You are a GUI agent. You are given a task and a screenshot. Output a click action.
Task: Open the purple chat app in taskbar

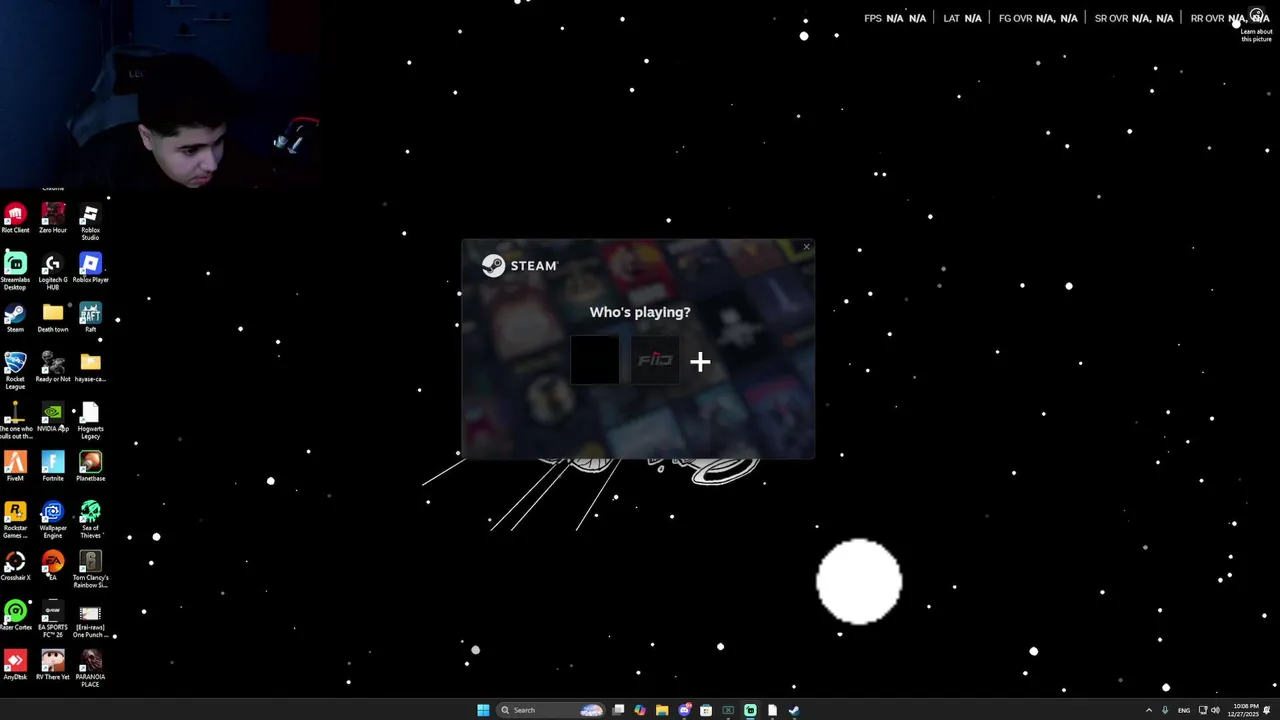[x=684, y=710]
